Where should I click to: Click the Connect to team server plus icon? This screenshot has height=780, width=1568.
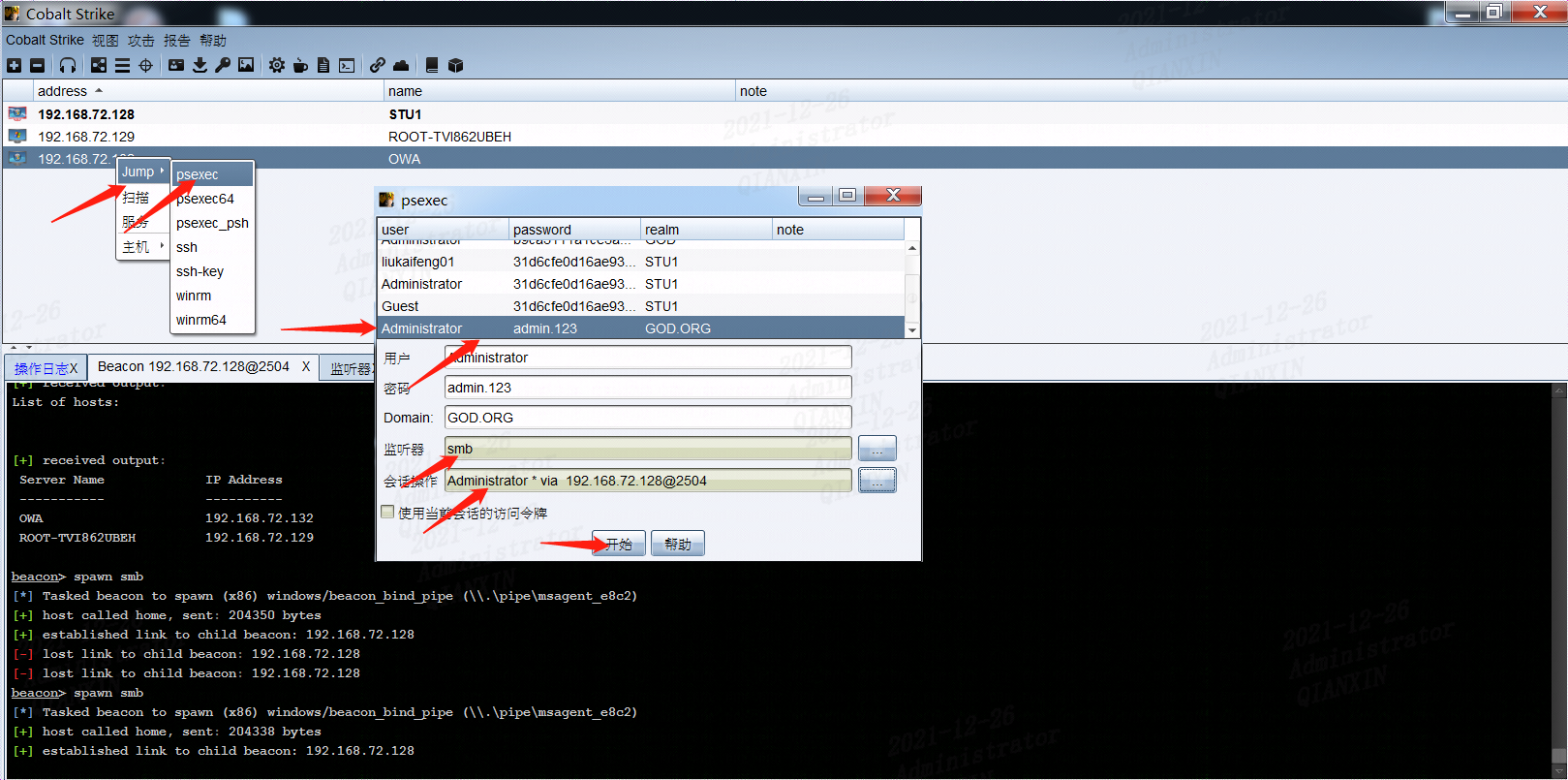[14, 66]
